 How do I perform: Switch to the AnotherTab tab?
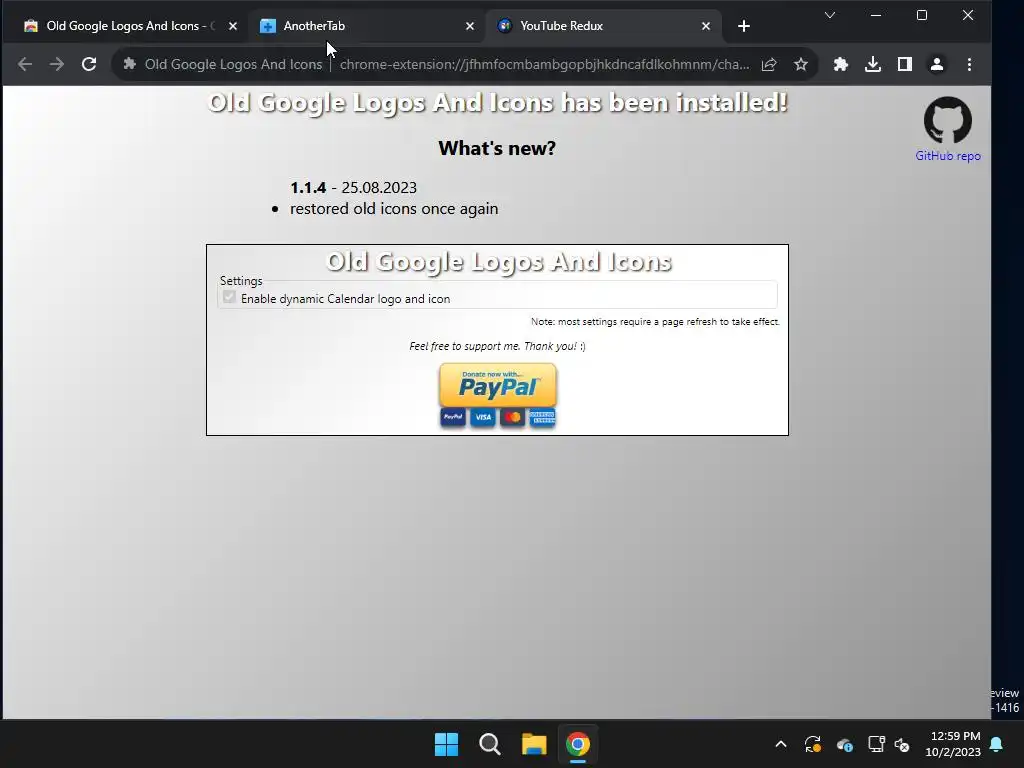tap(366, 26)
